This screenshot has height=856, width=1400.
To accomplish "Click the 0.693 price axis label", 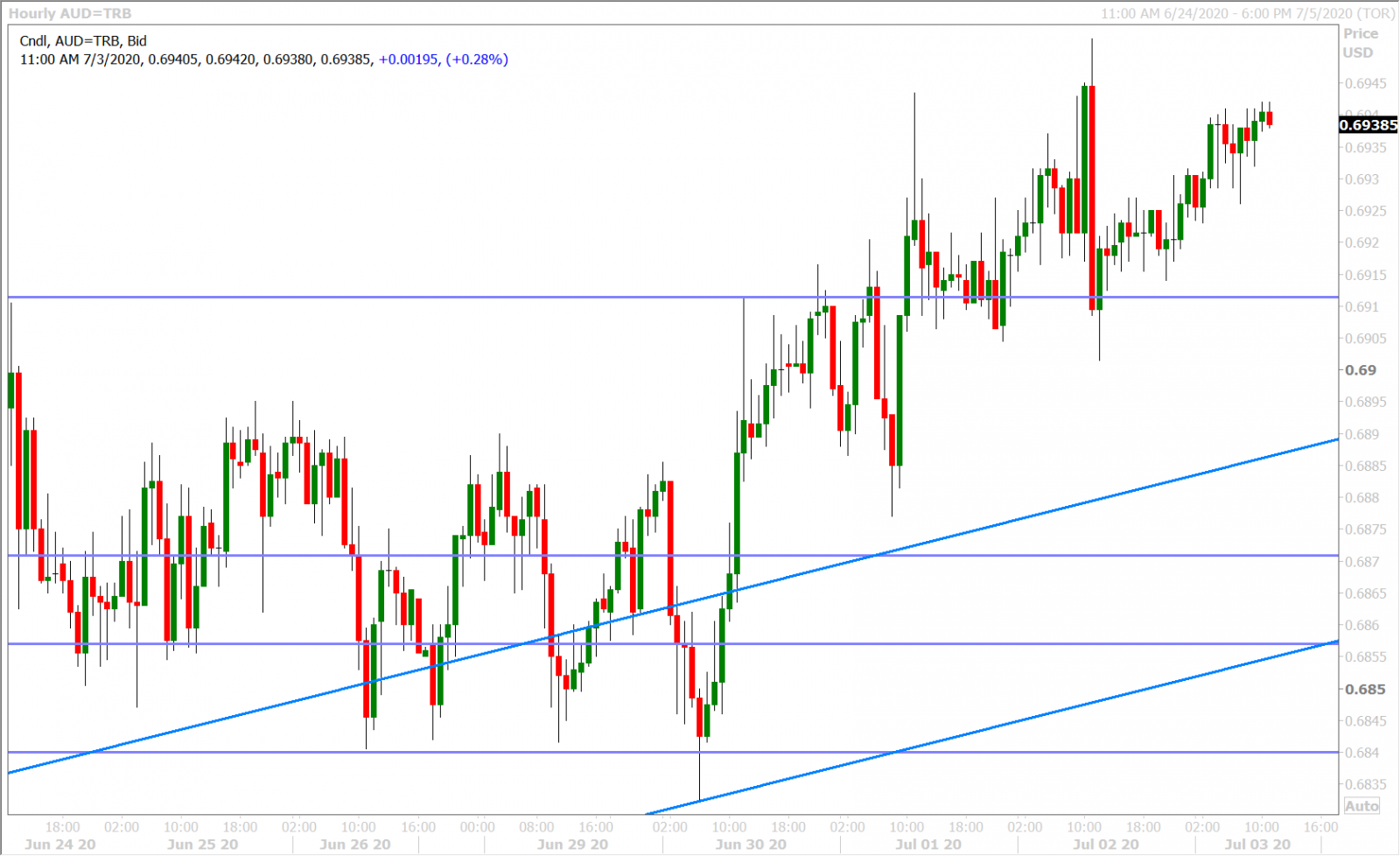I will click(1362, 179).
